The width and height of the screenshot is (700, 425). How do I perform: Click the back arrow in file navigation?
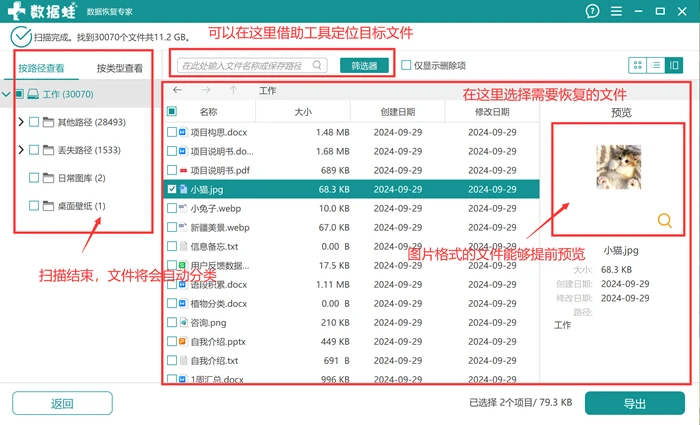tap(178, 90)
